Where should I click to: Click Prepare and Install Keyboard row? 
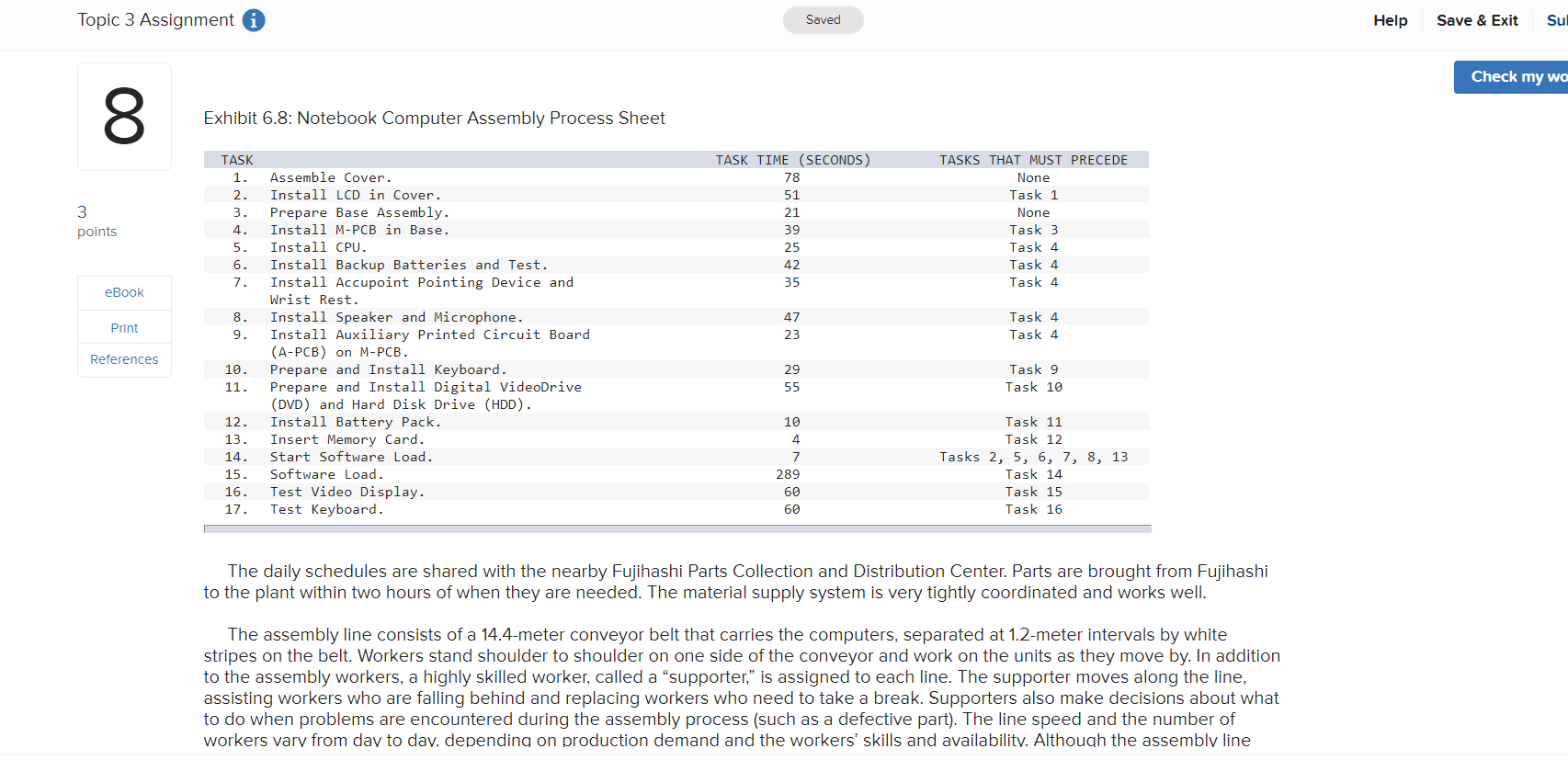click(x=676, y=369)
